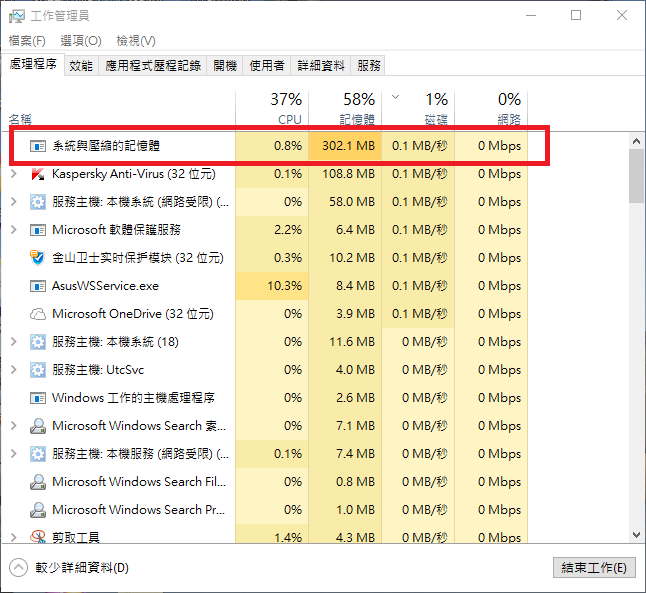
Task: Select the 11.6 MB memory cell
Action: 345,342
